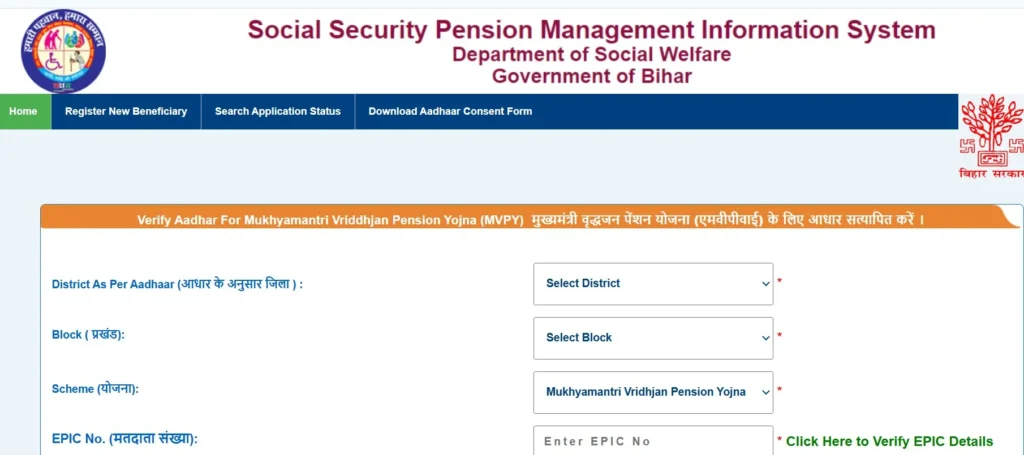The height and width of the screenshot is (455, 1024).
Task: Click the बिहार सरकार caption under emblem
Action: (991, 174)
